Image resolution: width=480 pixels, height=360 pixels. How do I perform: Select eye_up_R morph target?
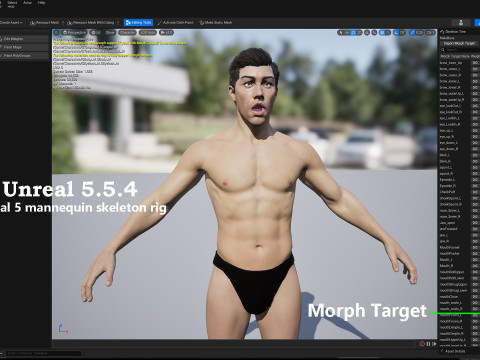pos(447,136)
